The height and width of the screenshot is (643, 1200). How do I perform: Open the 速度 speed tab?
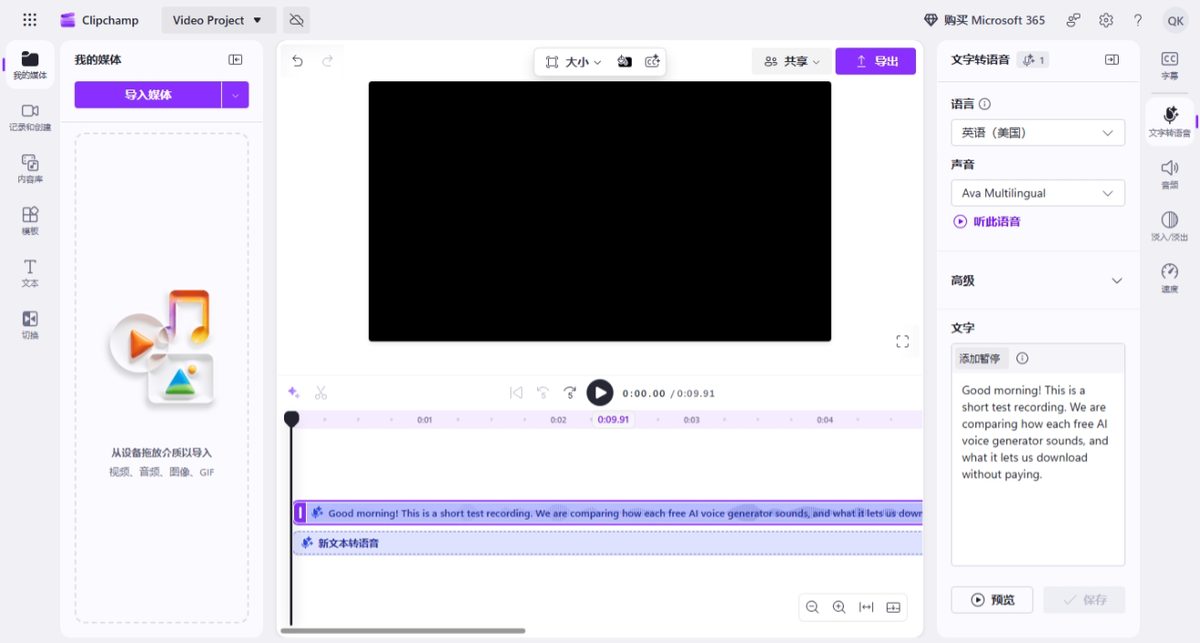click(1170, 277)
